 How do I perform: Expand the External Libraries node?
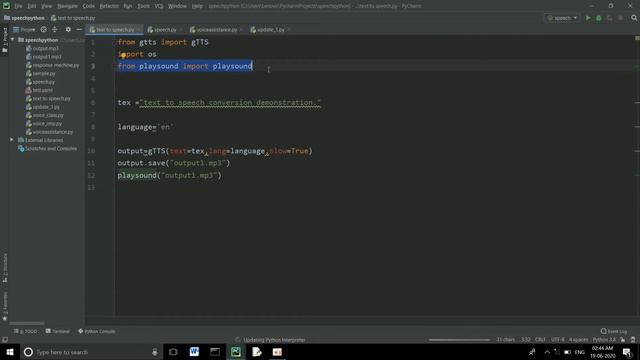point(12,140)
